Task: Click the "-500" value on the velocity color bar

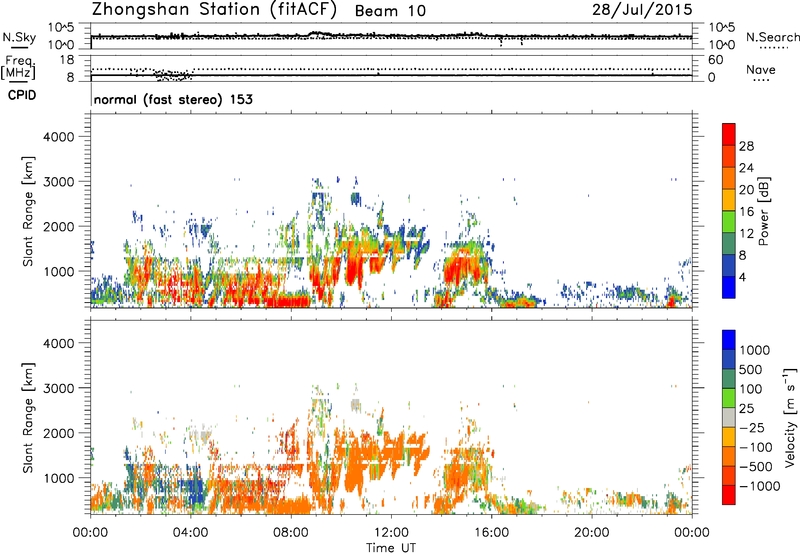Action: click(x=756, y=467)
